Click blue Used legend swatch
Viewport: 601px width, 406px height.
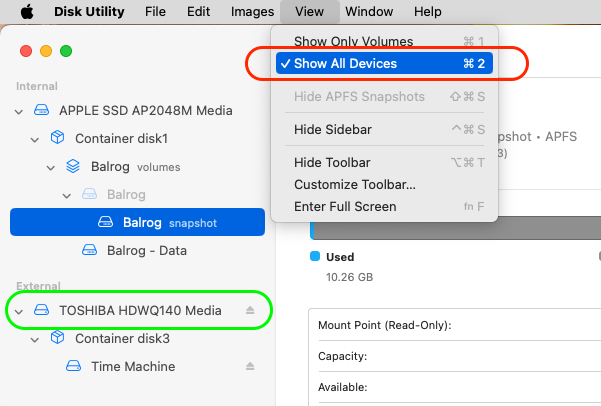(x=315, y=256)
